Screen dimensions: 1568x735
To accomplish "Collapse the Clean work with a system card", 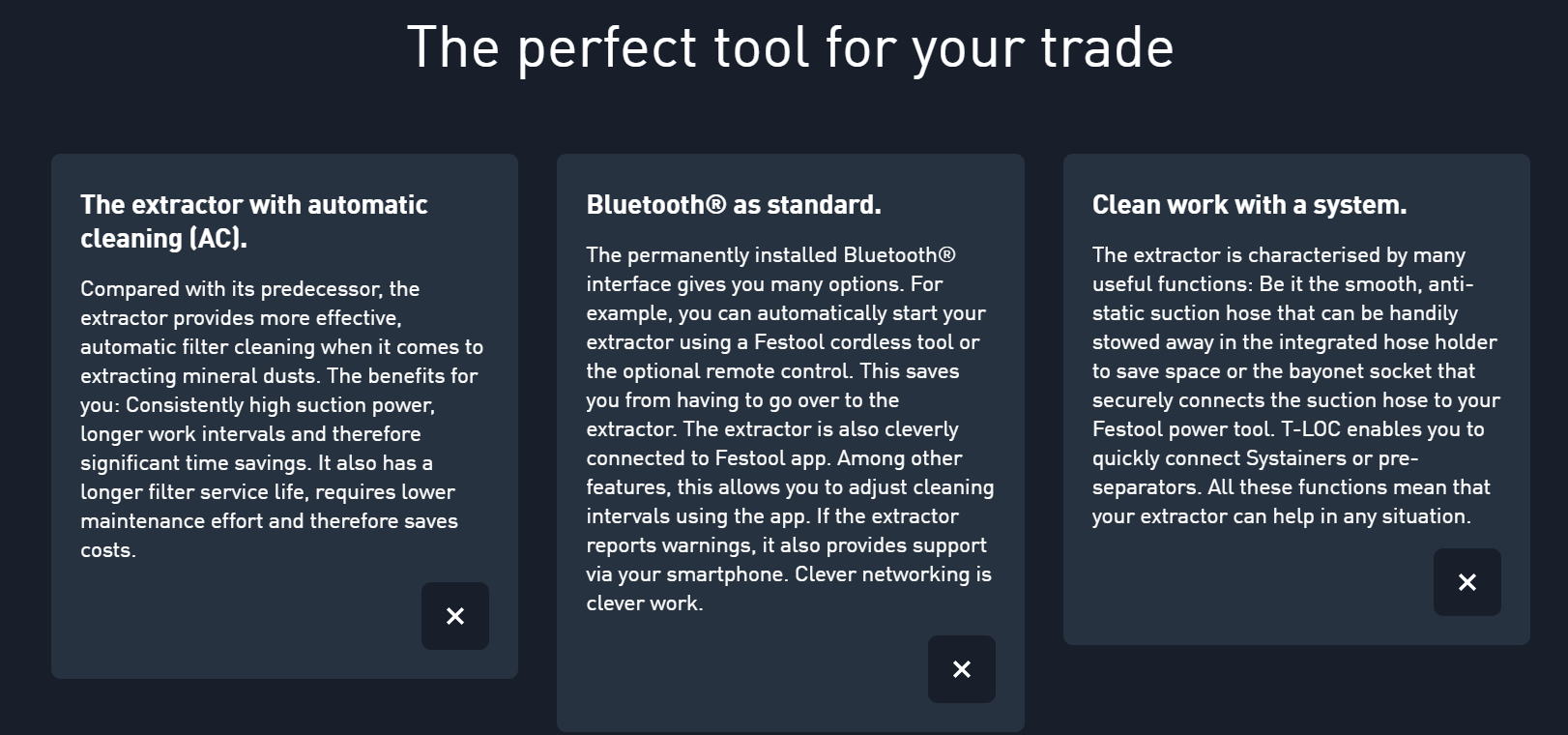I will pos(1467,582).
